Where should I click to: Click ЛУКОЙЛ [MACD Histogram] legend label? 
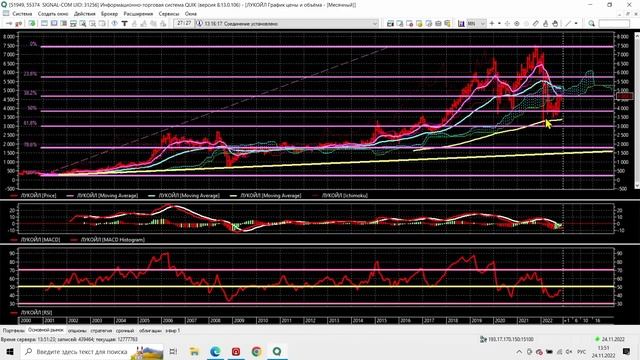(113, 240)
